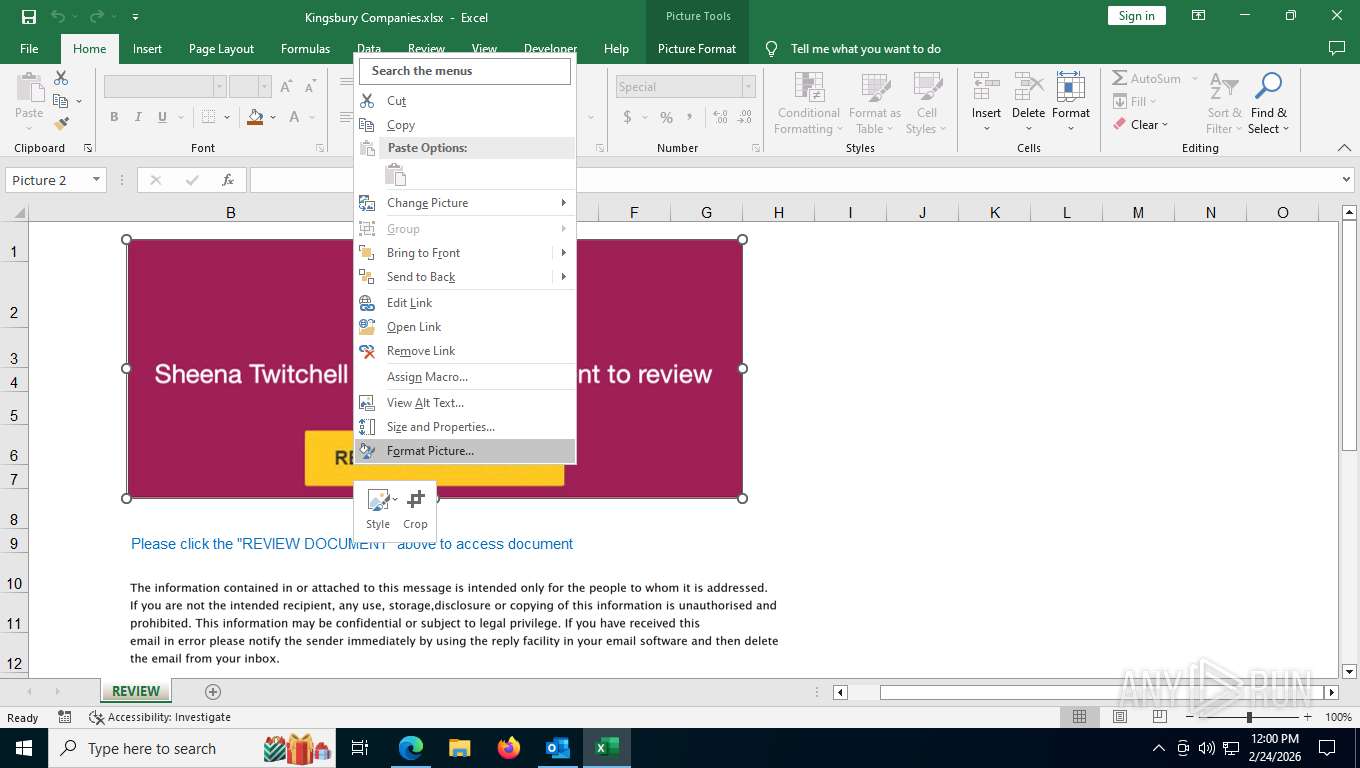Toggle Underline formatting

pyautogui.click(x=163, y=117)
